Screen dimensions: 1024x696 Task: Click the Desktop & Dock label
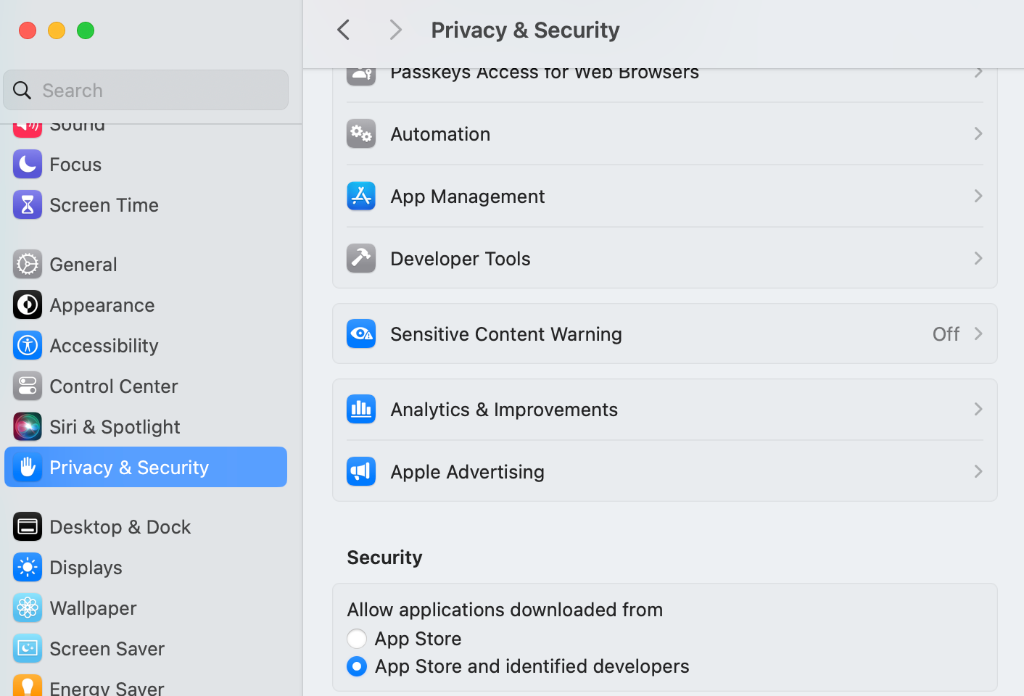pos(120,527)
